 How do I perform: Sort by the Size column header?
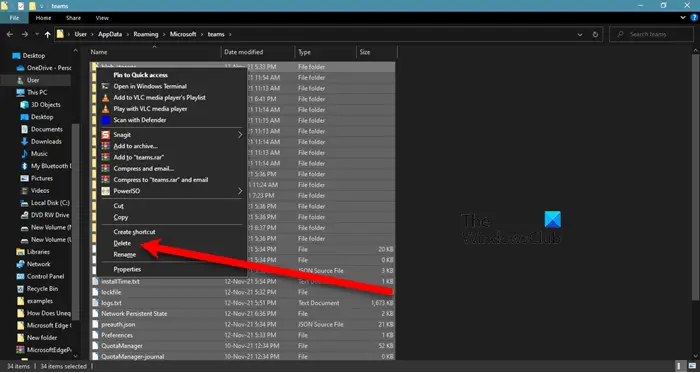click(376, 52)
